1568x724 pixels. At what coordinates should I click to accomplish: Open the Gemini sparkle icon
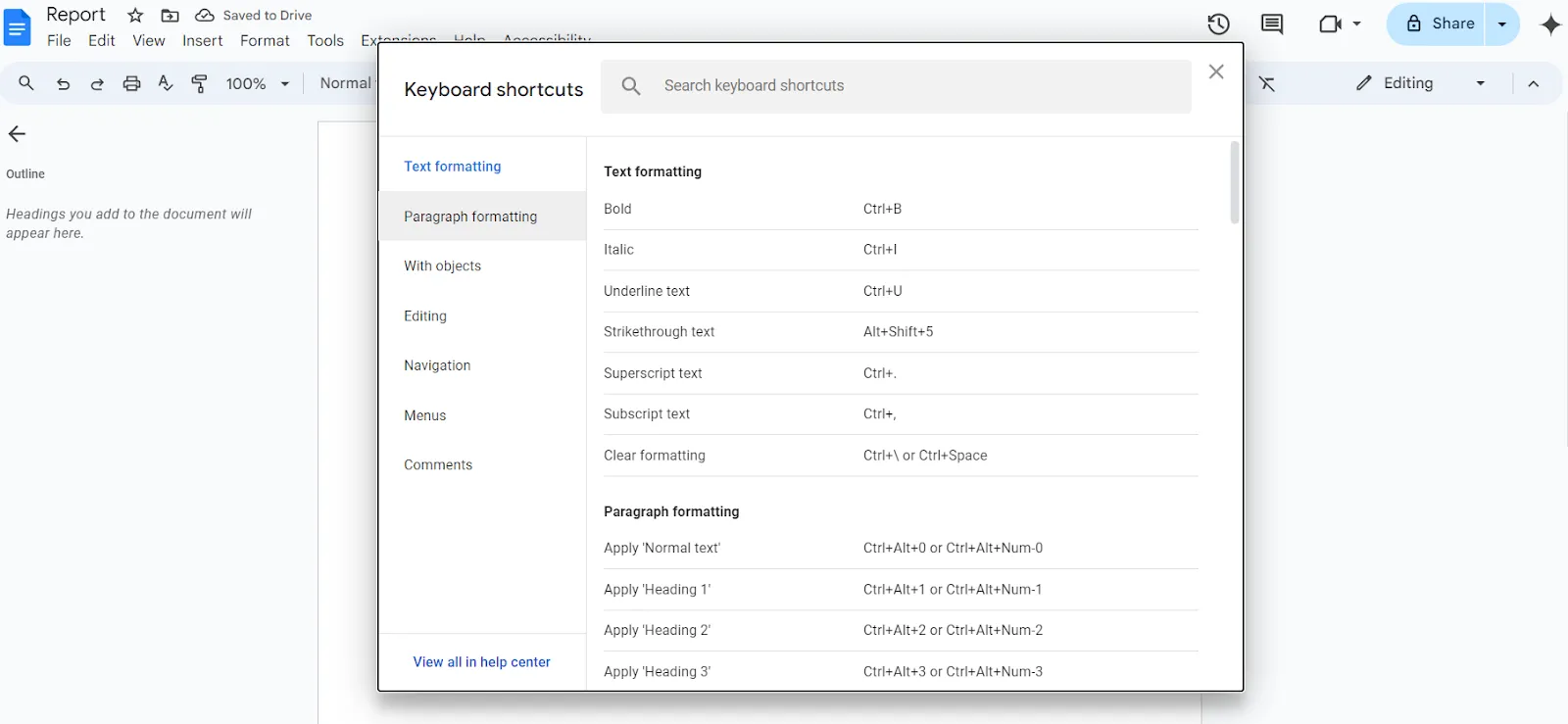(x=1550, y=24)
